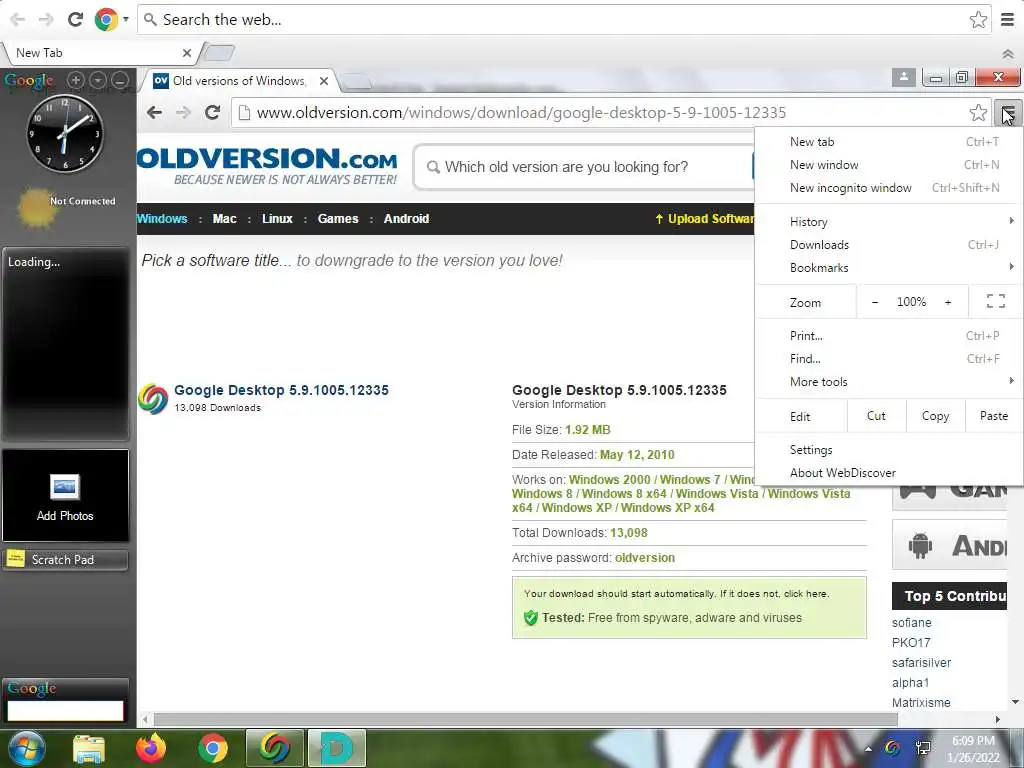Select Find... from the menu
Screen dimensions: 1024x768
click(x=889, y=358)
